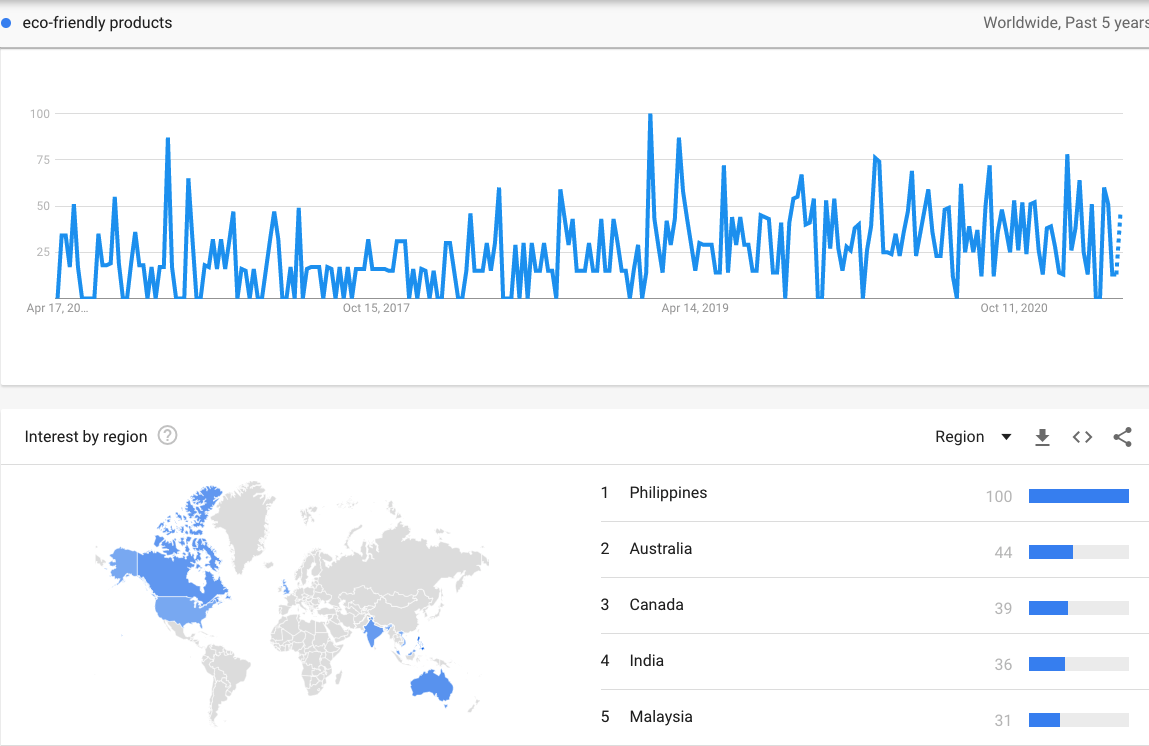Click the chart peak at value 100

(x=650, y=115)
